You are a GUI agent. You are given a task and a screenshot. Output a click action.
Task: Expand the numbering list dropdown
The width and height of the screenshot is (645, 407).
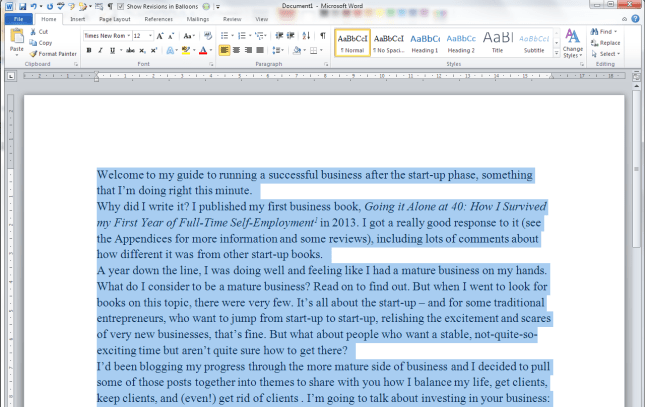click(250, 36)
